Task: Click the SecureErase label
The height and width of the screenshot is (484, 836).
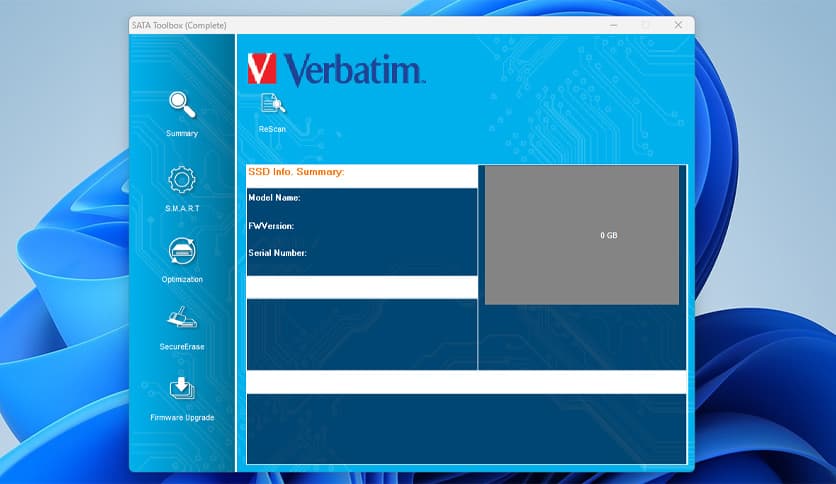Action: [x=182, y=346]
